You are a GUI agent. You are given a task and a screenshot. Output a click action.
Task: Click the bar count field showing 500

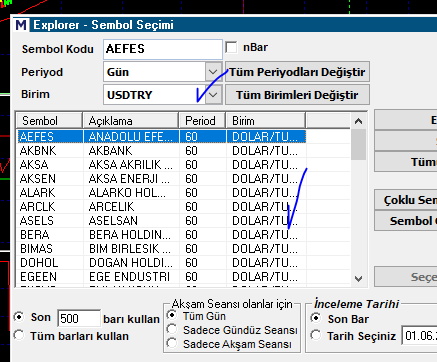[x=79, y=318]
